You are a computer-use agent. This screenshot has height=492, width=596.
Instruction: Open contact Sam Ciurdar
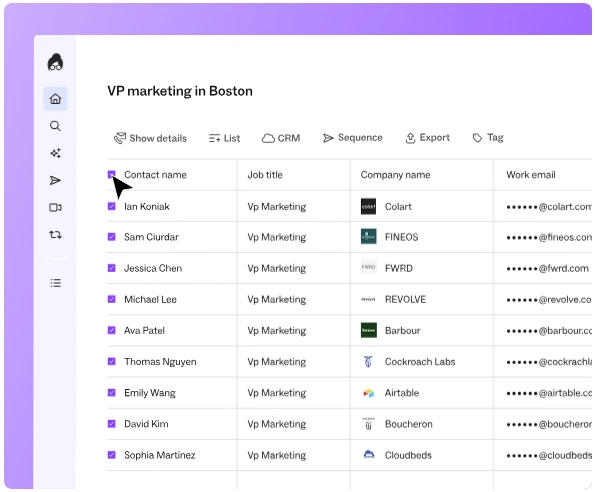[x=151, y=237]
